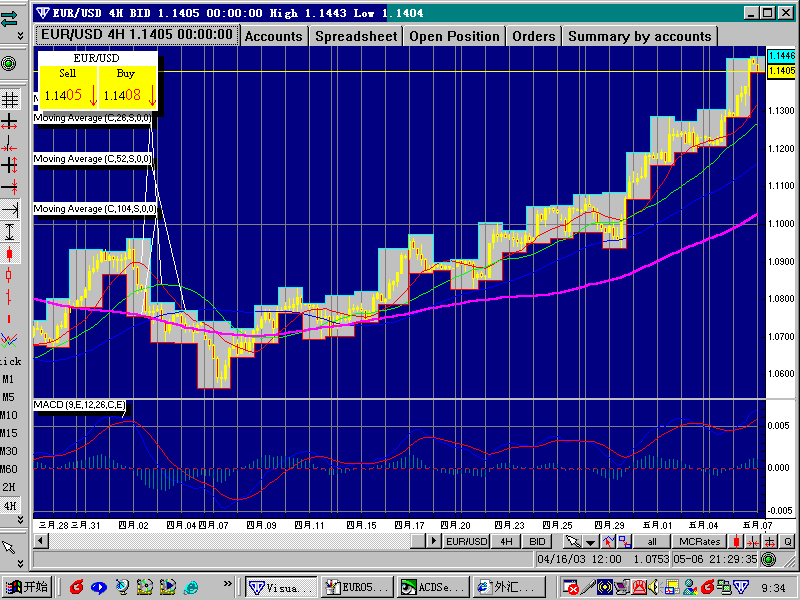Click the crosshair scale icon in bottom toolbar
800x600 pixels.
[x=770, y=541]
